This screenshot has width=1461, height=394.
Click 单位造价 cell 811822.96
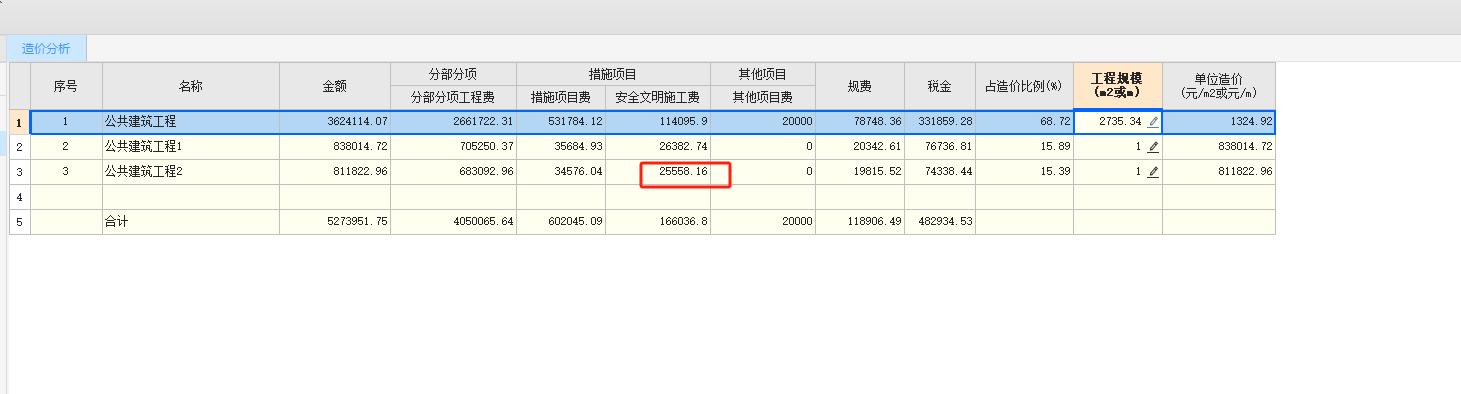(1219, 172)
